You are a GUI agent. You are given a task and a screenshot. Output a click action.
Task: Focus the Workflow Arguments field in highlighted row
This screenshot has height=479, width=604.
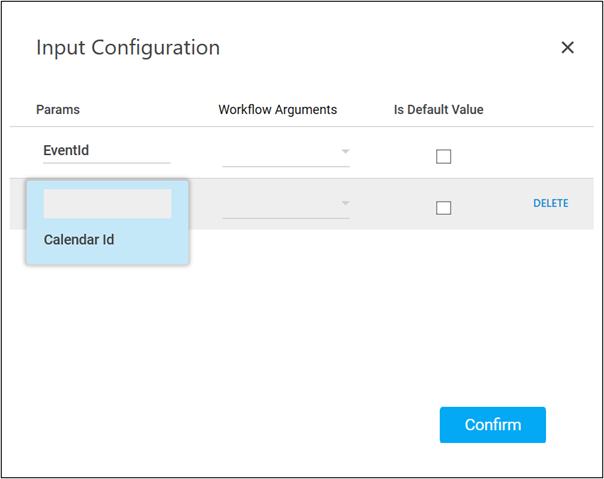click(x=280, y=204)
